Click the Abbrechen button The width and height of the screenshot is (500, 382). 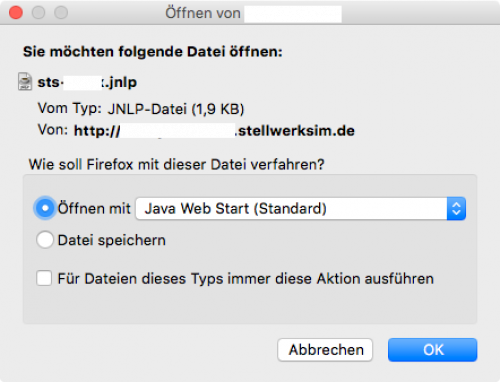325,350
